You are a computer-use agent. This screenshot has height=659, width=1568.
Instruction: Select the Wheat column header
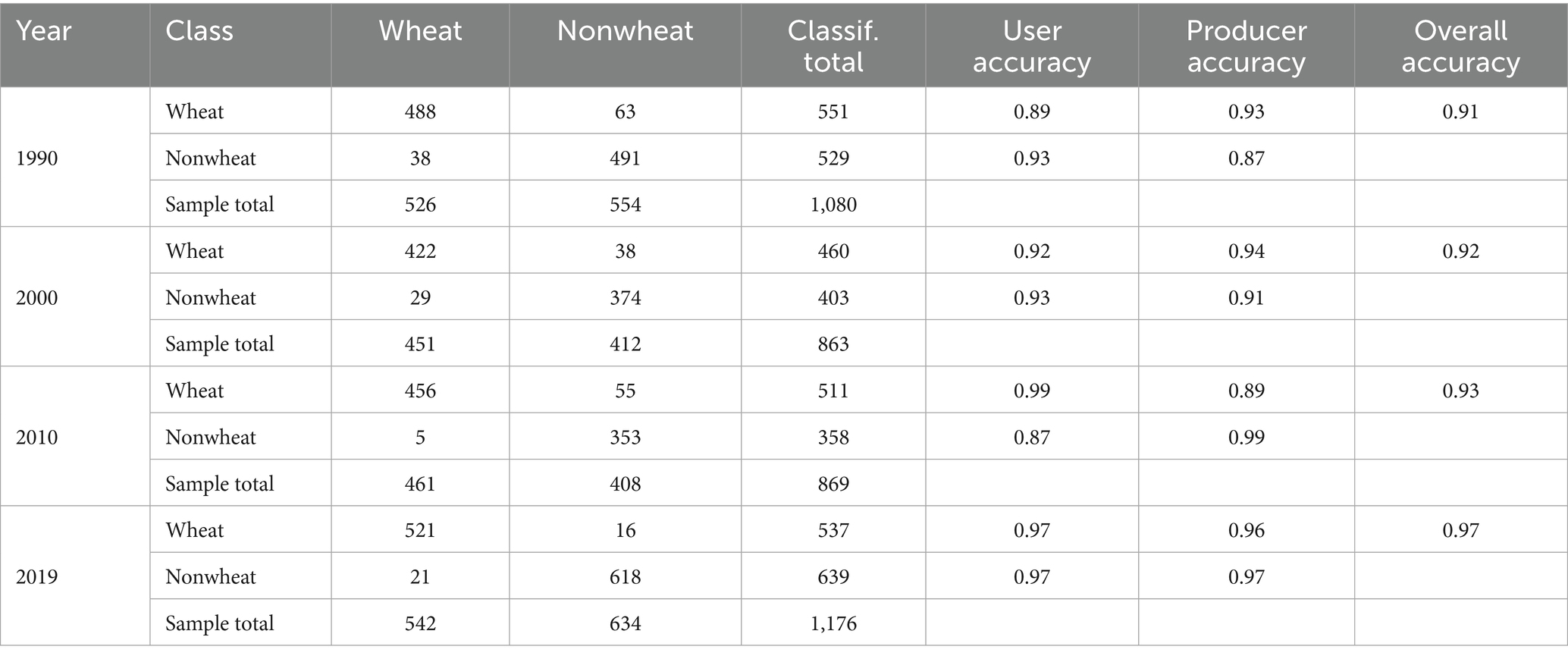pyautogui.click(x=420, y=31)
